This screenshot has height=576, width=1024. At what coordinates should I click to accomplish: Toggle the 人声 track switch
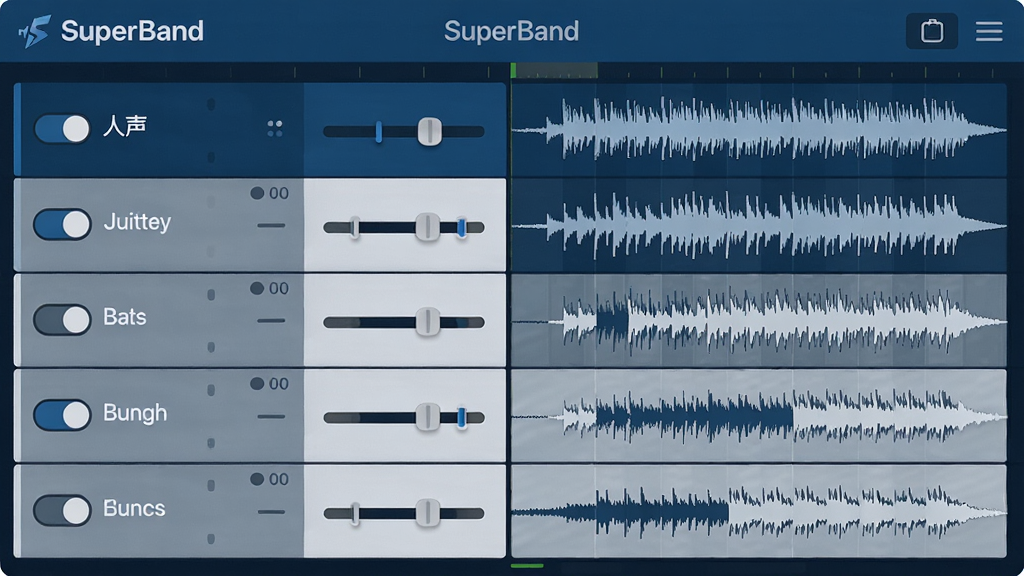(62, 129)
